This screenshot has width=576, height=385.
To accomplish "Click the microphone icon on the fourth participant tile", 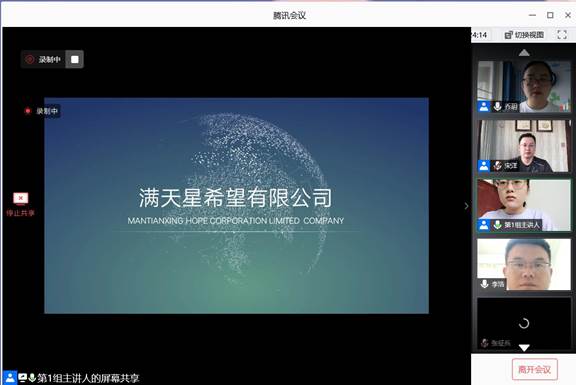I will pyautogui.click(x=485, y=284).
